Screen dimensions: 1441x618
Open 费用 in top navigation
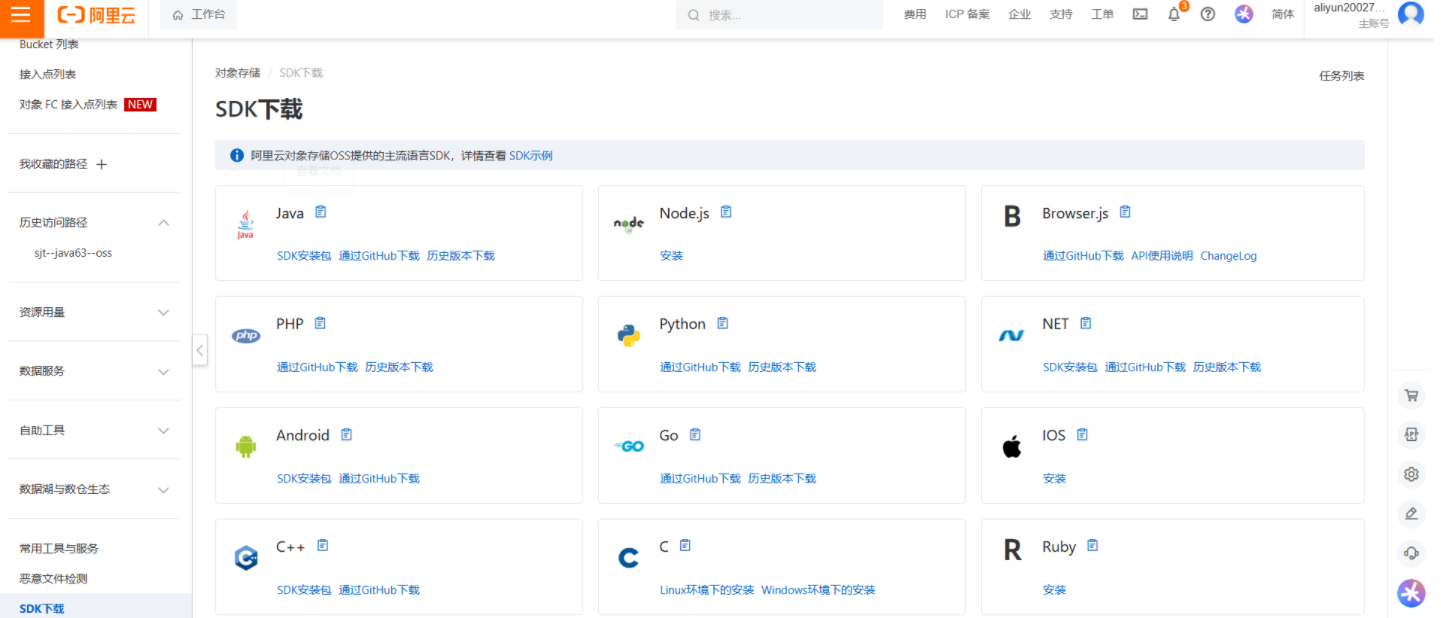click(x=915, y=14)
